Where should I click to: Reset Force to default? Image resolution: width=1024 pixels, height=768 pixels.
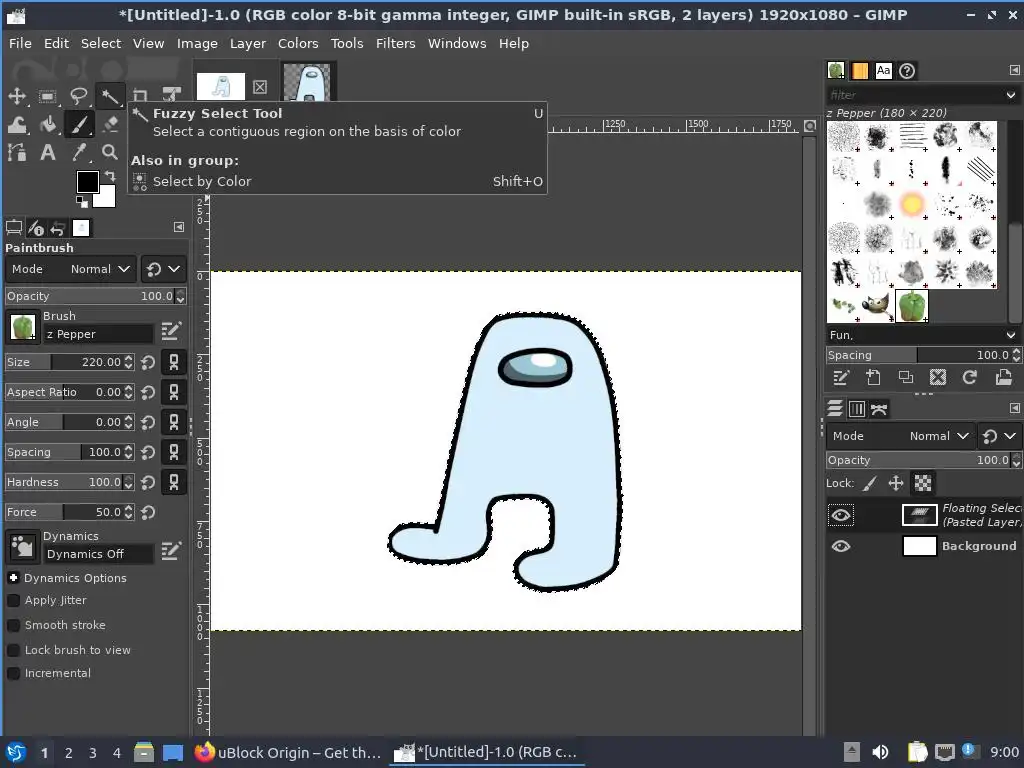tap(148, 513)
